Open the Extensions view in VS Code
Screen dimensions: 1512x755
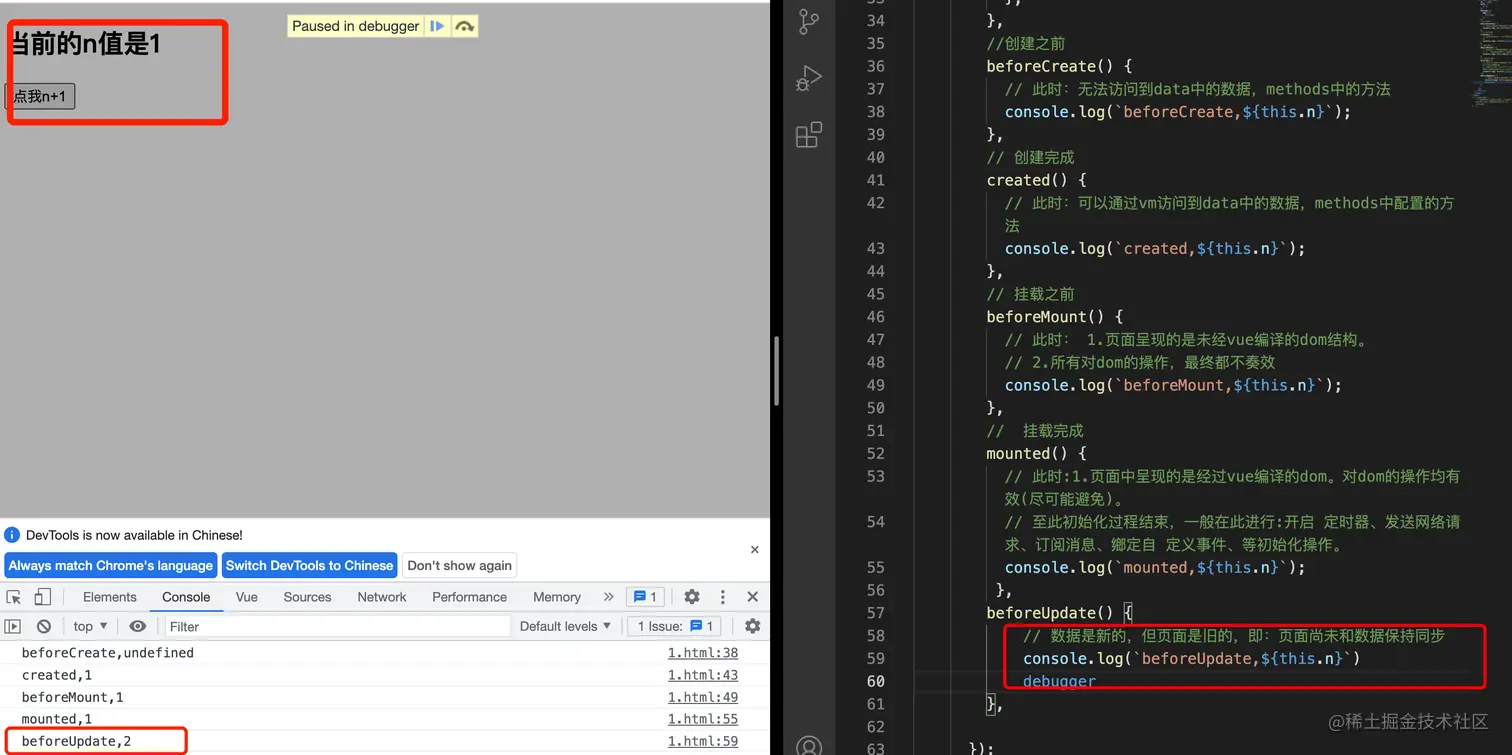pos(809,134)
